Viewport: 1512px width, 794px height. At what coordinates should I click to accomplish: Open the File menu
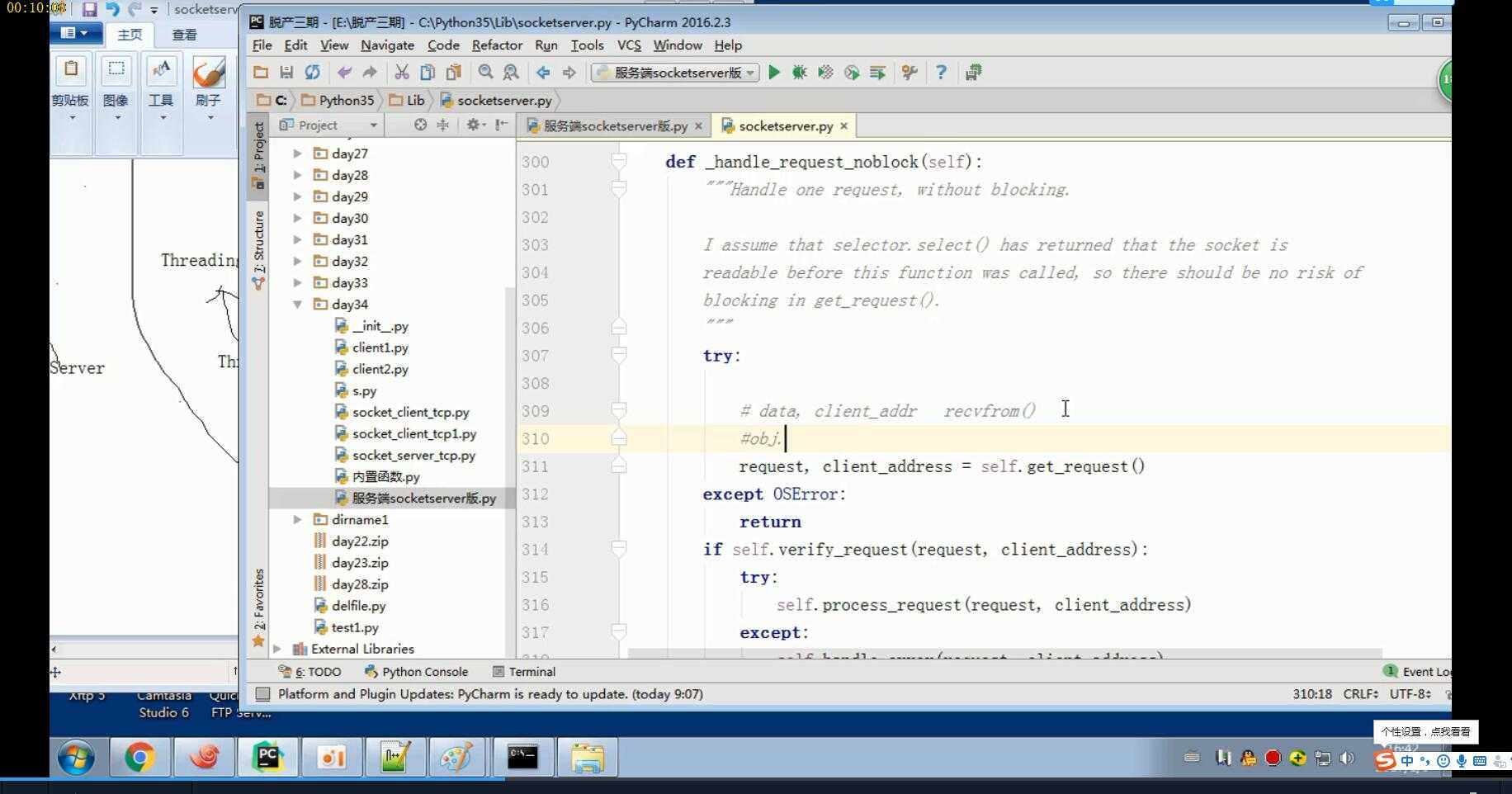pyautogui.click(x=262, y=45)
